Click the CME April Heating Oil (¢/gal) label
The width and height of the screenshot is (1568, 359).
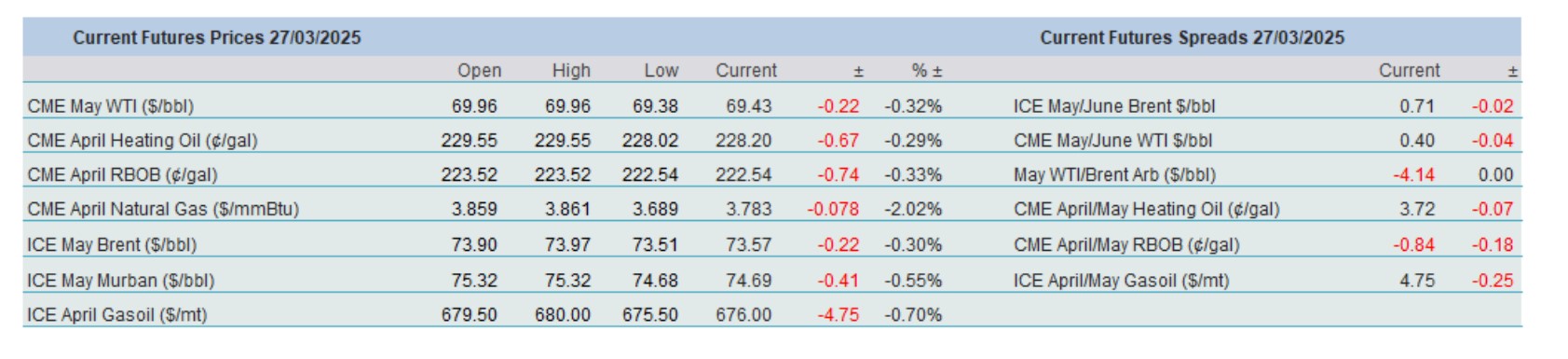(143, 141)
